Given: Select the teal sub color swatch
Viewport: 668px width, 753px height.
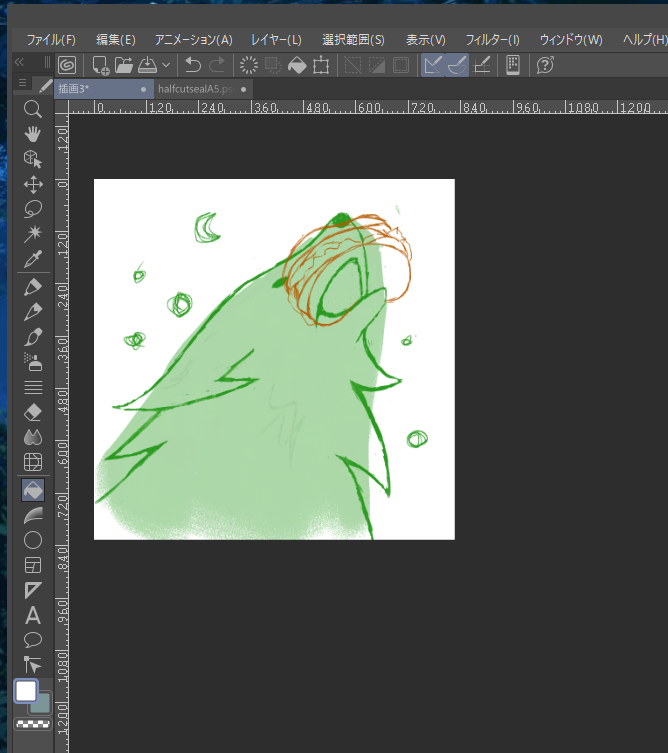Looking at the screenshot, I should pyautogui.click(x=44, y=703).
